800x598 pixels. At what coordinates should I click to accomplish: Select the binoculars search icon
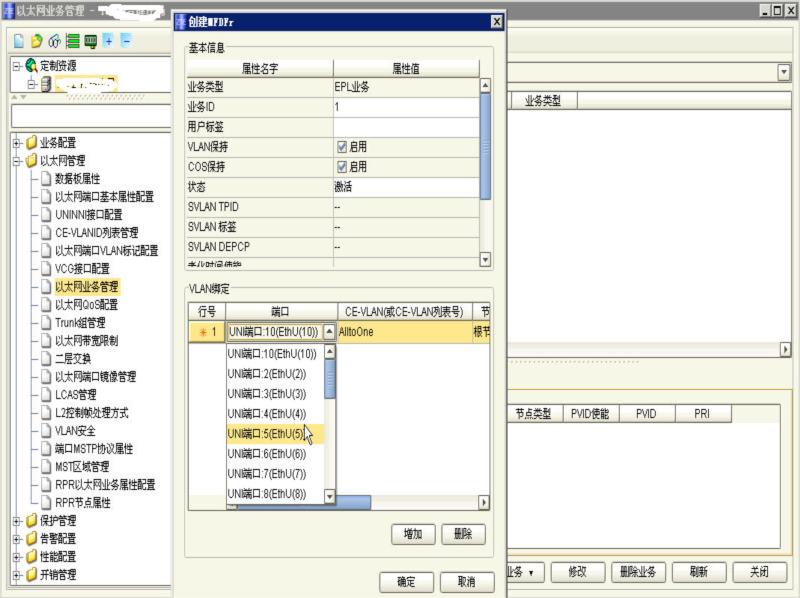(54, 42)
